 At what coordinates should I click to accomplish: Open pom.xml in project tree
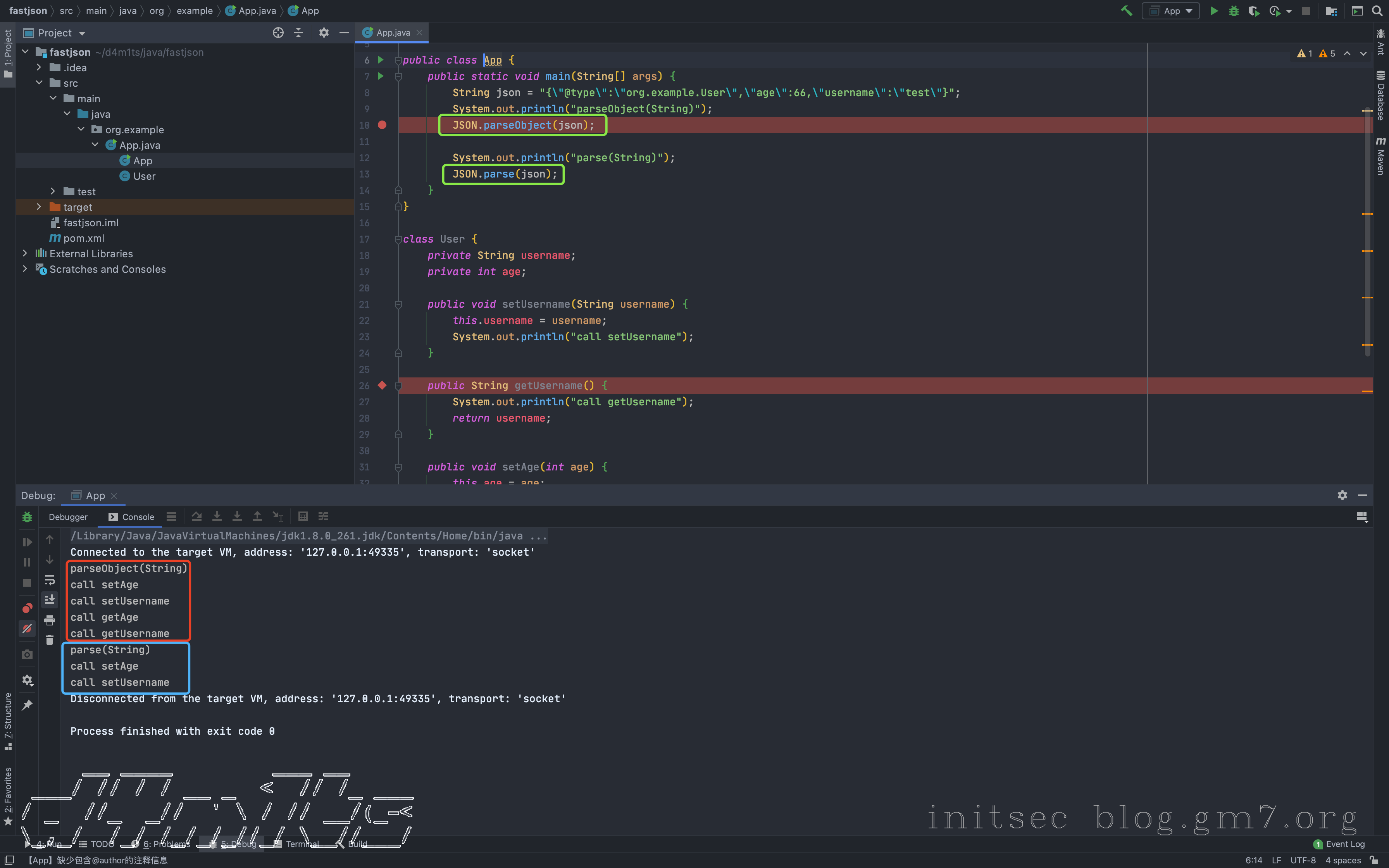(x=84, y=238)
